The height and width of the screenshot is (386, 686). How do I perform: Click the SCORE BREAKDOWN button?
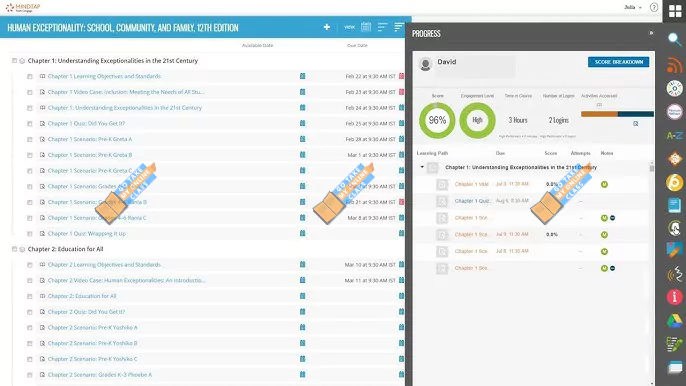click(618, 62)
